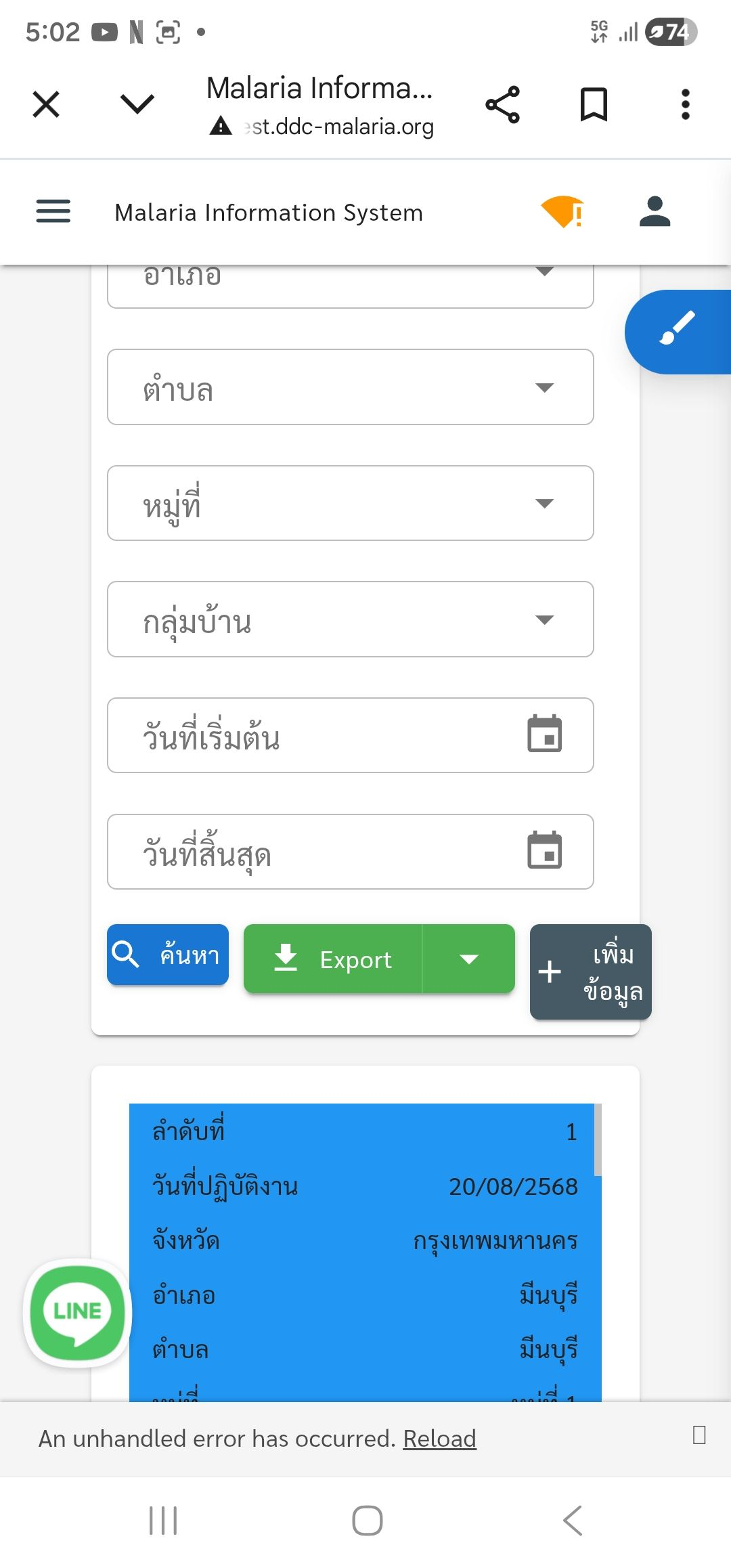Share this page using share icon
Viewport: 731px width, 1568px height.
pos(502,105)
